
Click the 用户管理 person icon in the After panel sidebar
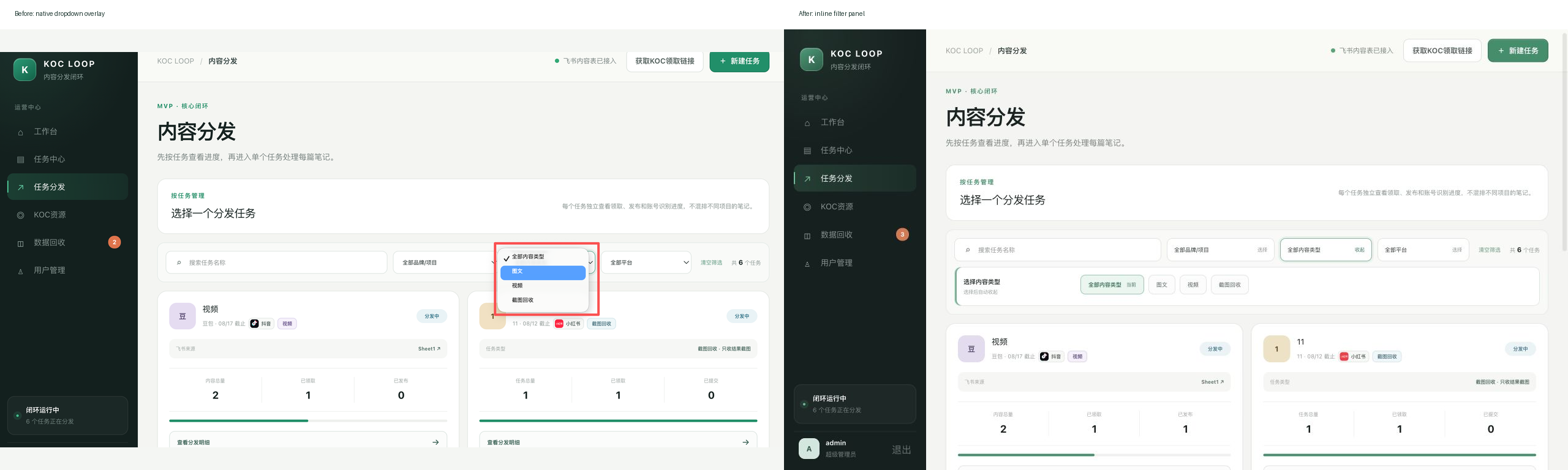[x=807, y=264]
